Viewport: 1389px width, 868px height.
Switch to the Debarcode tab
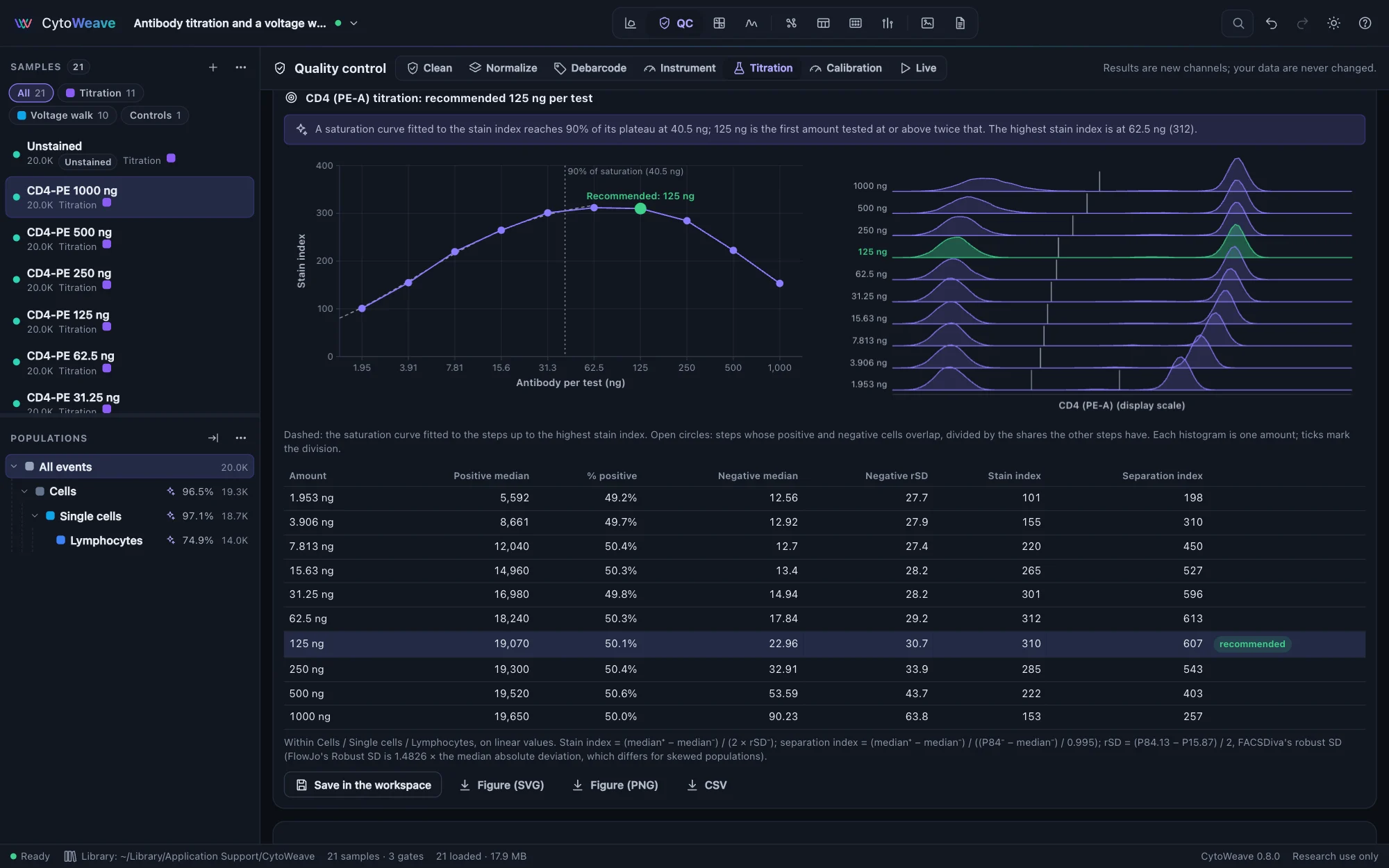click(x=590, y=68)
